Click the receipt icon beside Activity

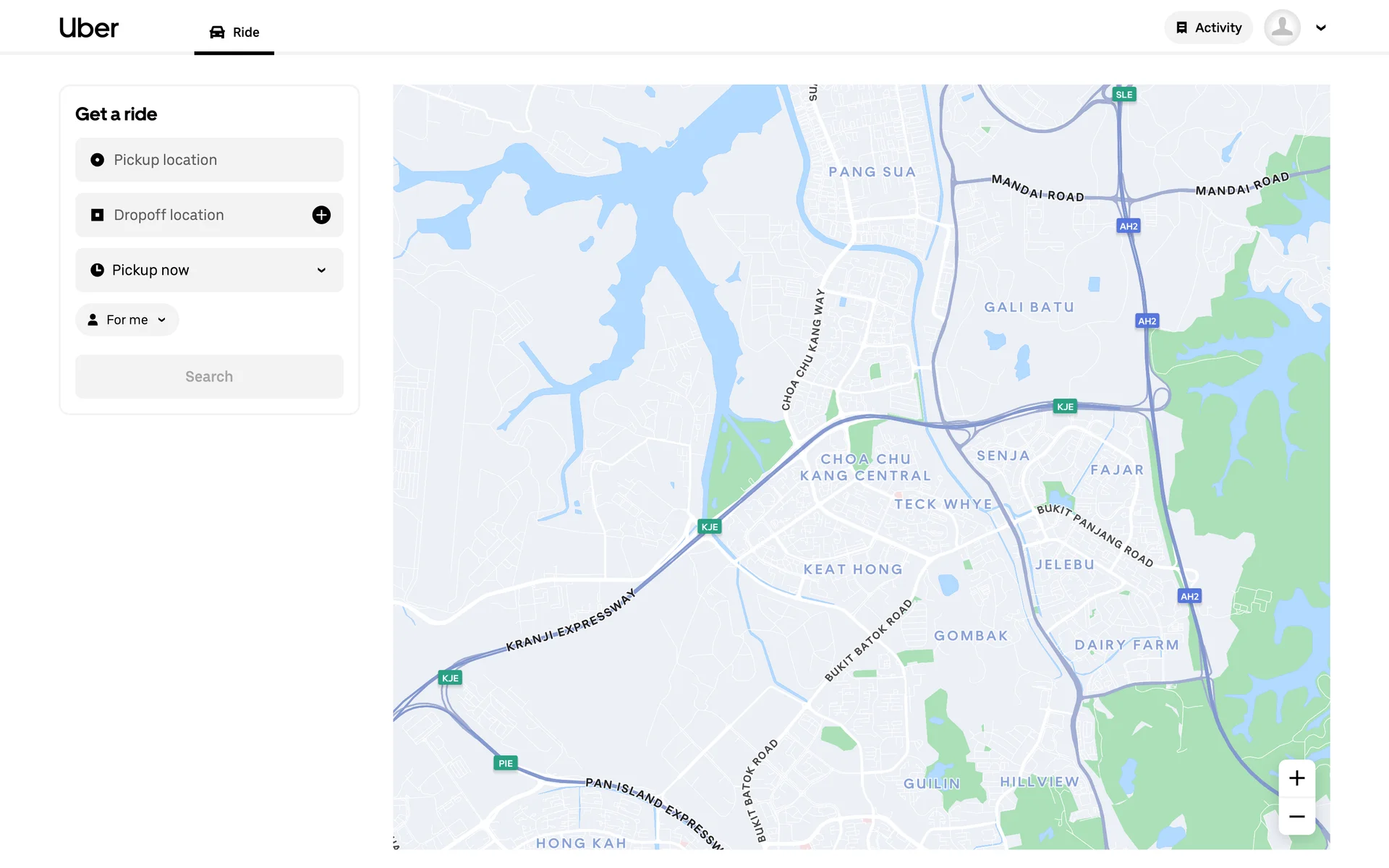[1181, 27]
